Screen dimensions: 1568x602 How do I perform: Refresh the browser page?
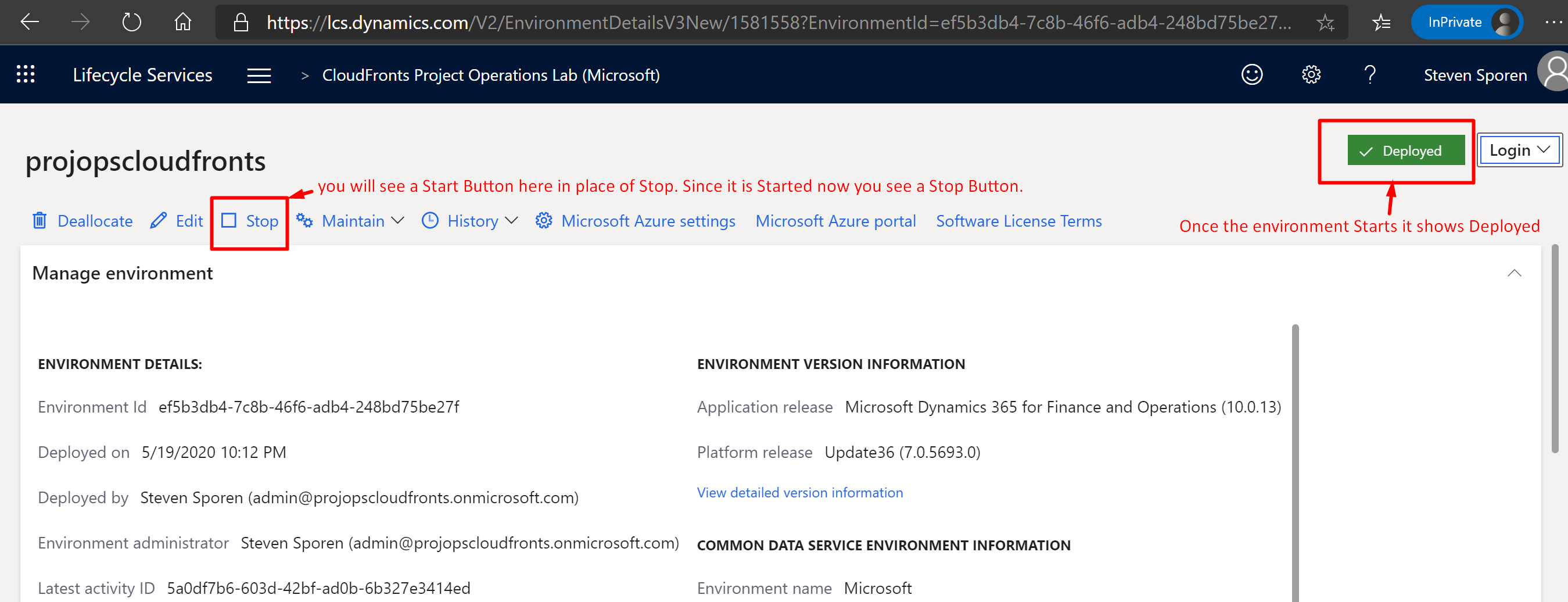click(131, 23)
